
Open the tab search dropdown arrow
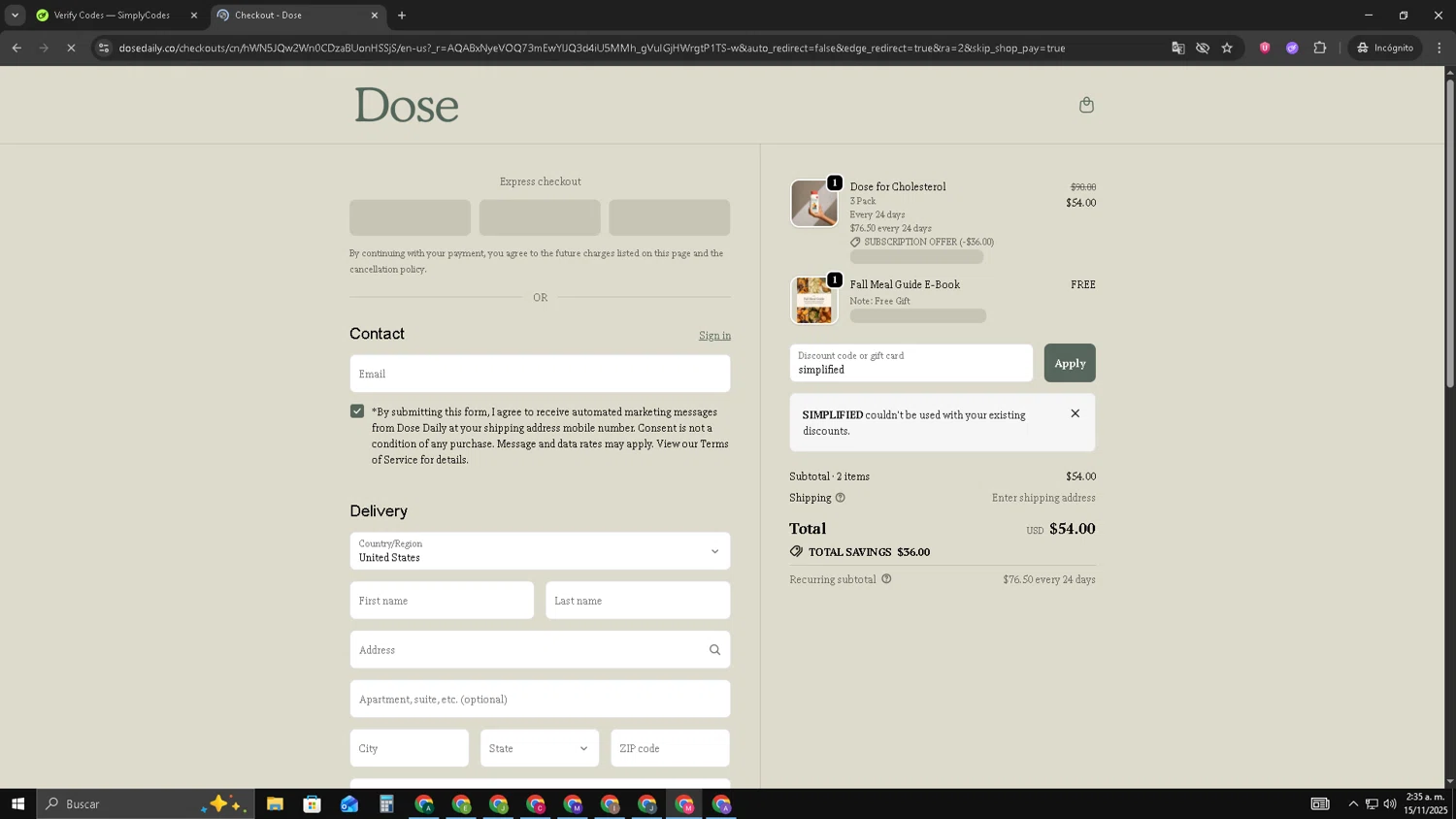15,16
